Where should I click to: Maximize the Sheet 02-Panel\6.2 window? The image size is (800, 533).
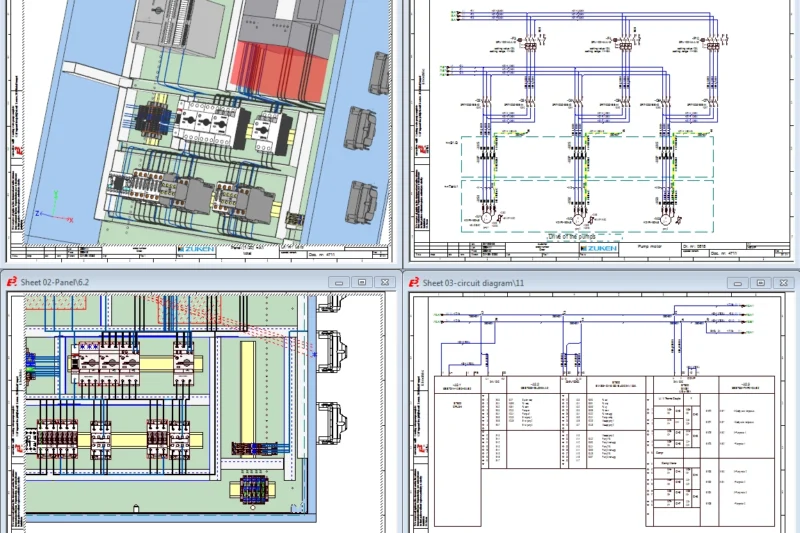(362, 282)
